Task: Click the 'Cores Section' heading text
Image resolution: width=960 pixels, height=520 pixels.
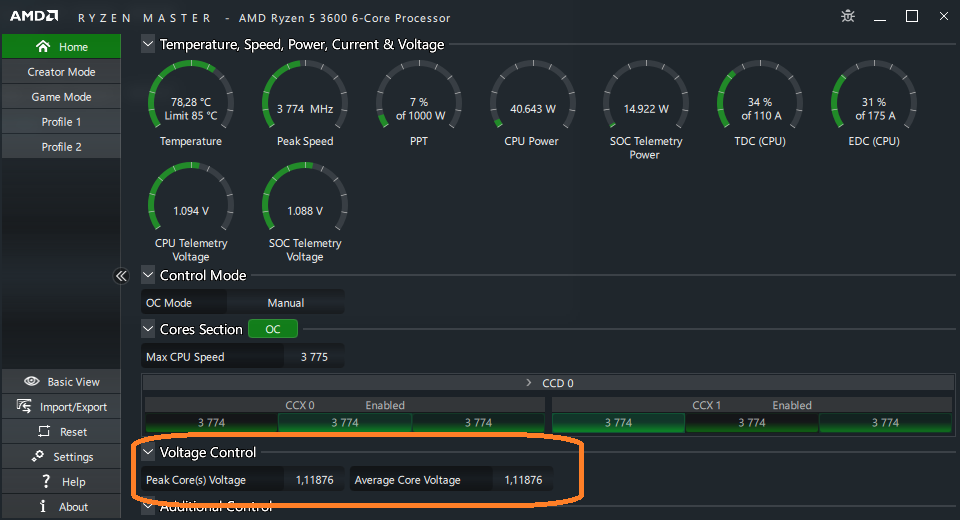Action: 201,329
